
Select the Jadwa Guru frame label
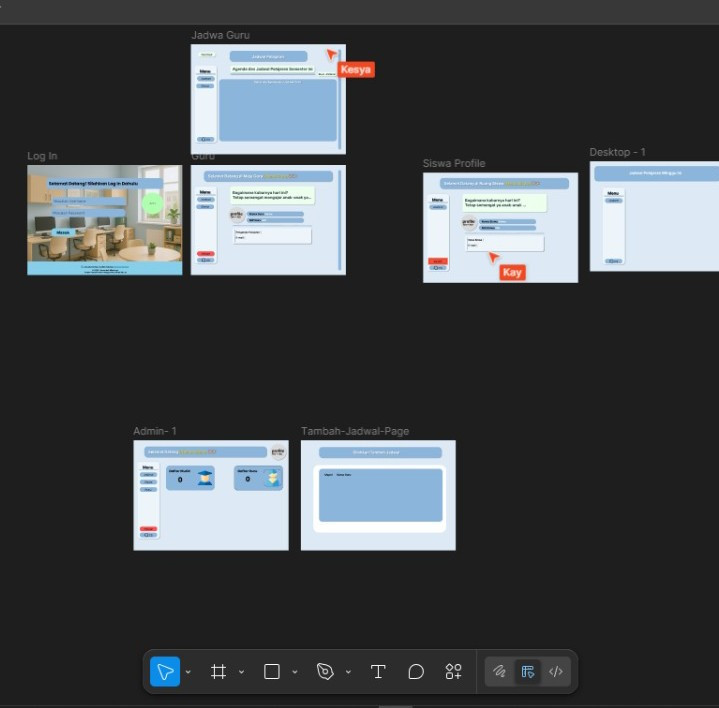(x=220, y=35)
